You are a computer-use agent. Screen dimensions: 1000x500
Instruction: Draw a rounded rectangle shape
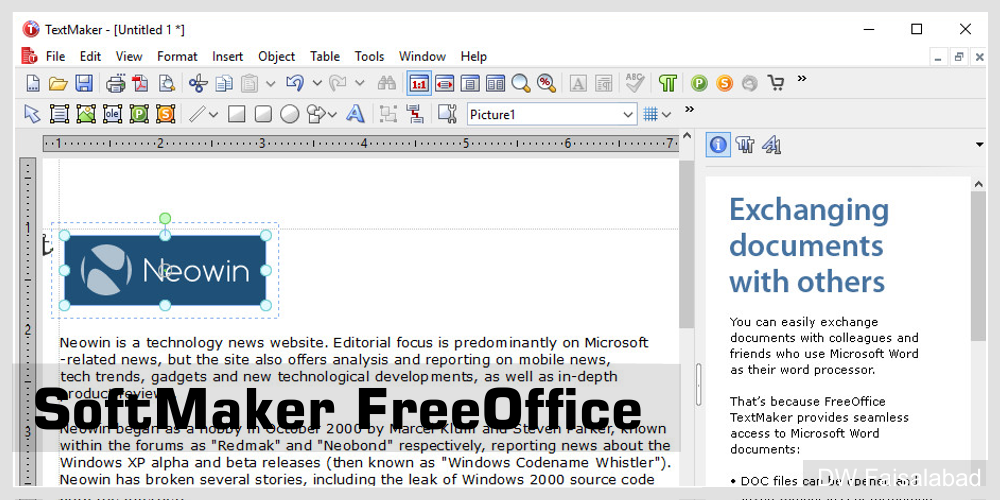[263, 114]
